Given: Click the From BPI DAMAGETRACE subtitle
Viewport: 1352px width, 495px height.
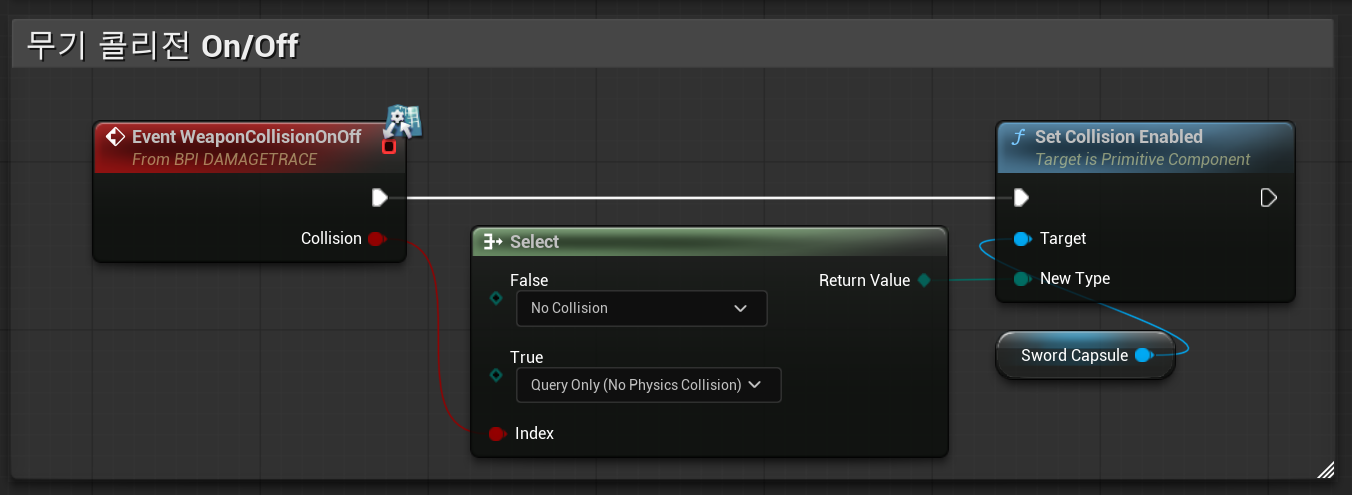Looking at the screenshot, I should point(224,159).
